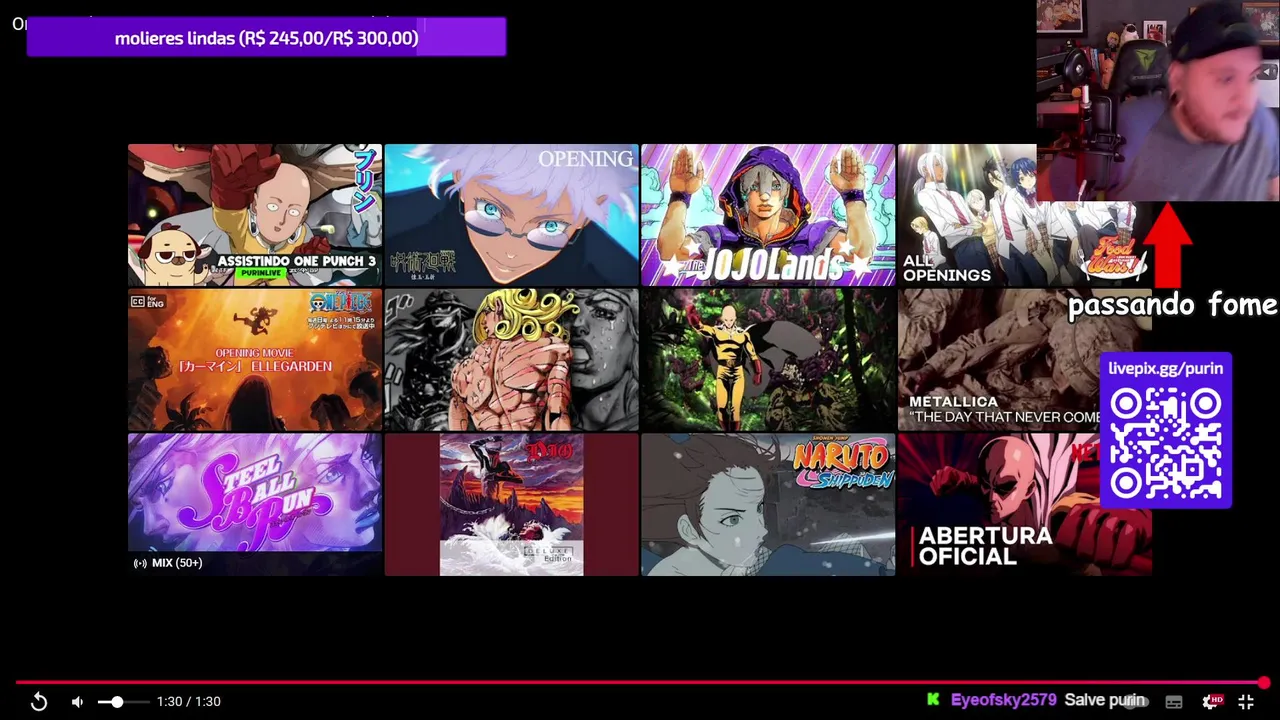This screenshot has height=720, width=1280.
Task: Open the Gojo OPENING video thumbnail
Action: (511, 215)
